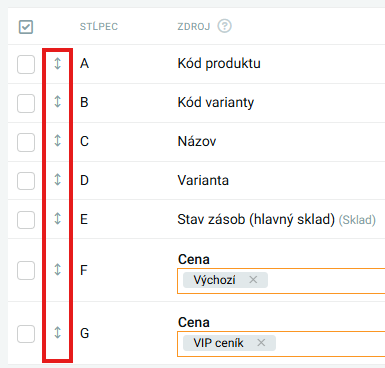Click the reorder arrow for column G
The height and width of the screenshot is (368, 385).
pos(58,333)
